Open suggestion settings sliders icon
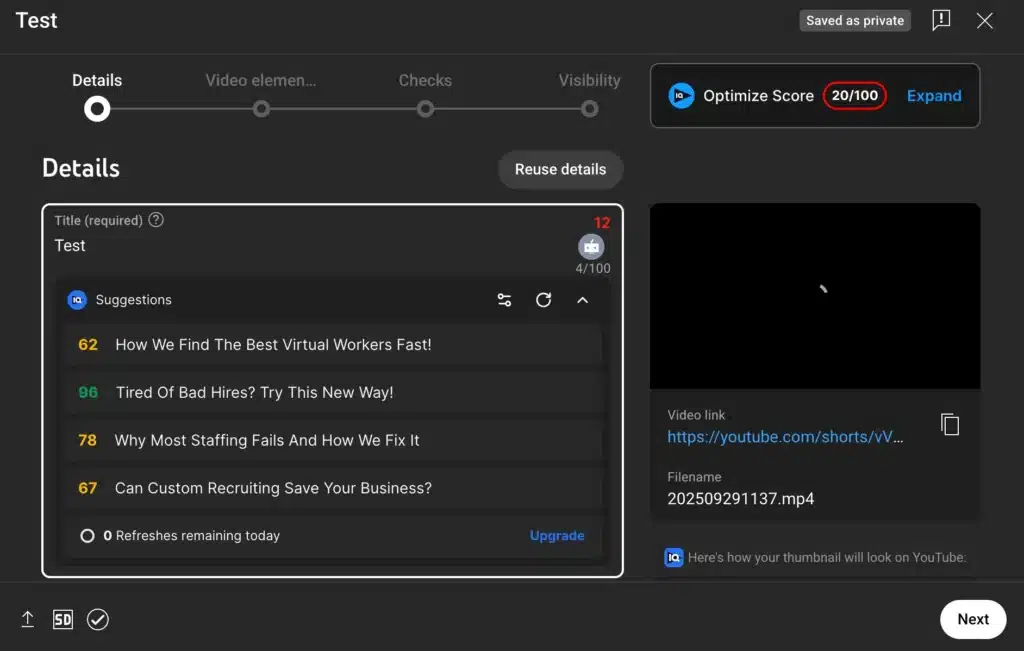Viewport: 1024px width, 651px height. pos(504,300)
